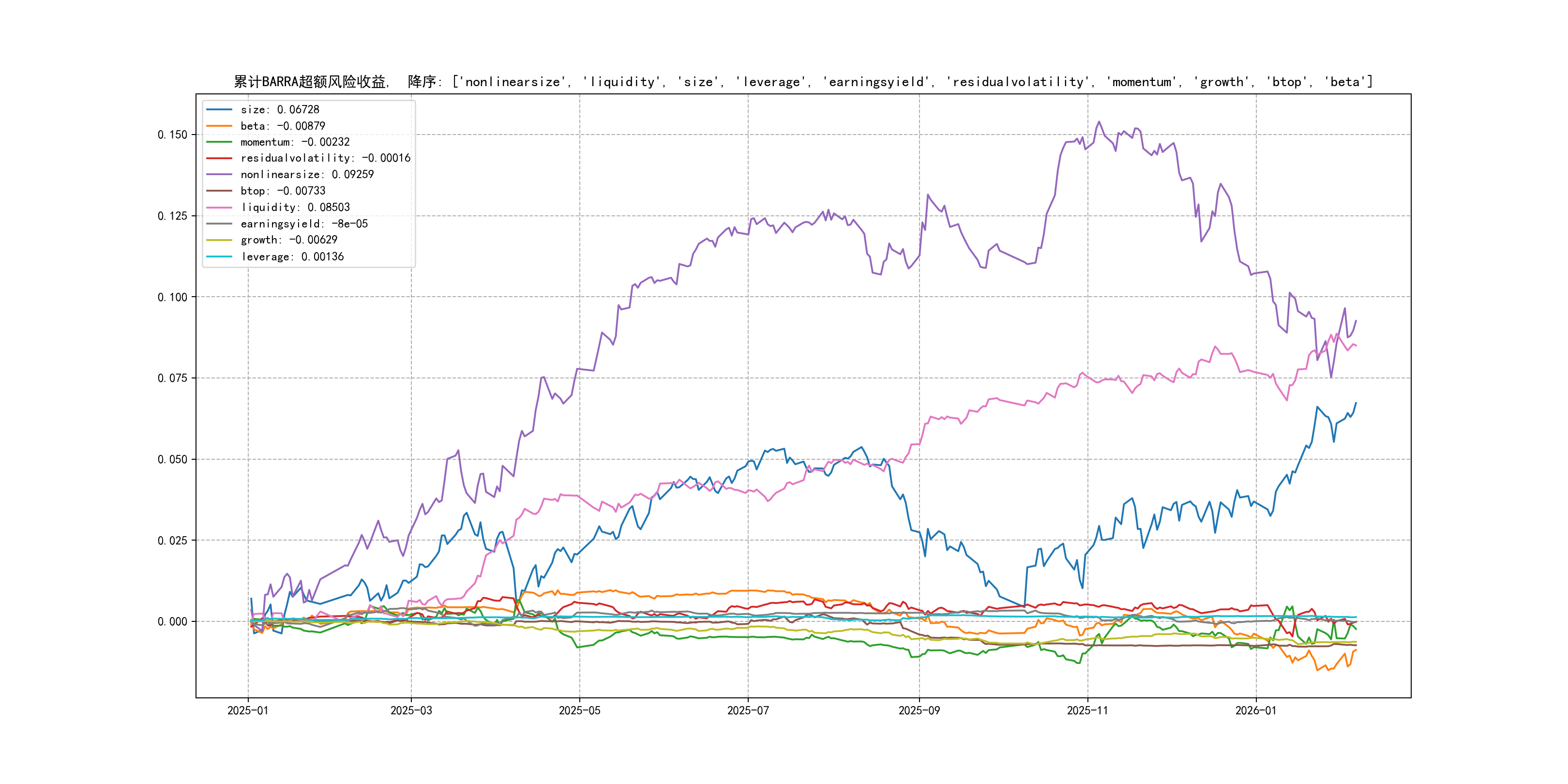Click the blue size legend line swatch

pos(219,109)
